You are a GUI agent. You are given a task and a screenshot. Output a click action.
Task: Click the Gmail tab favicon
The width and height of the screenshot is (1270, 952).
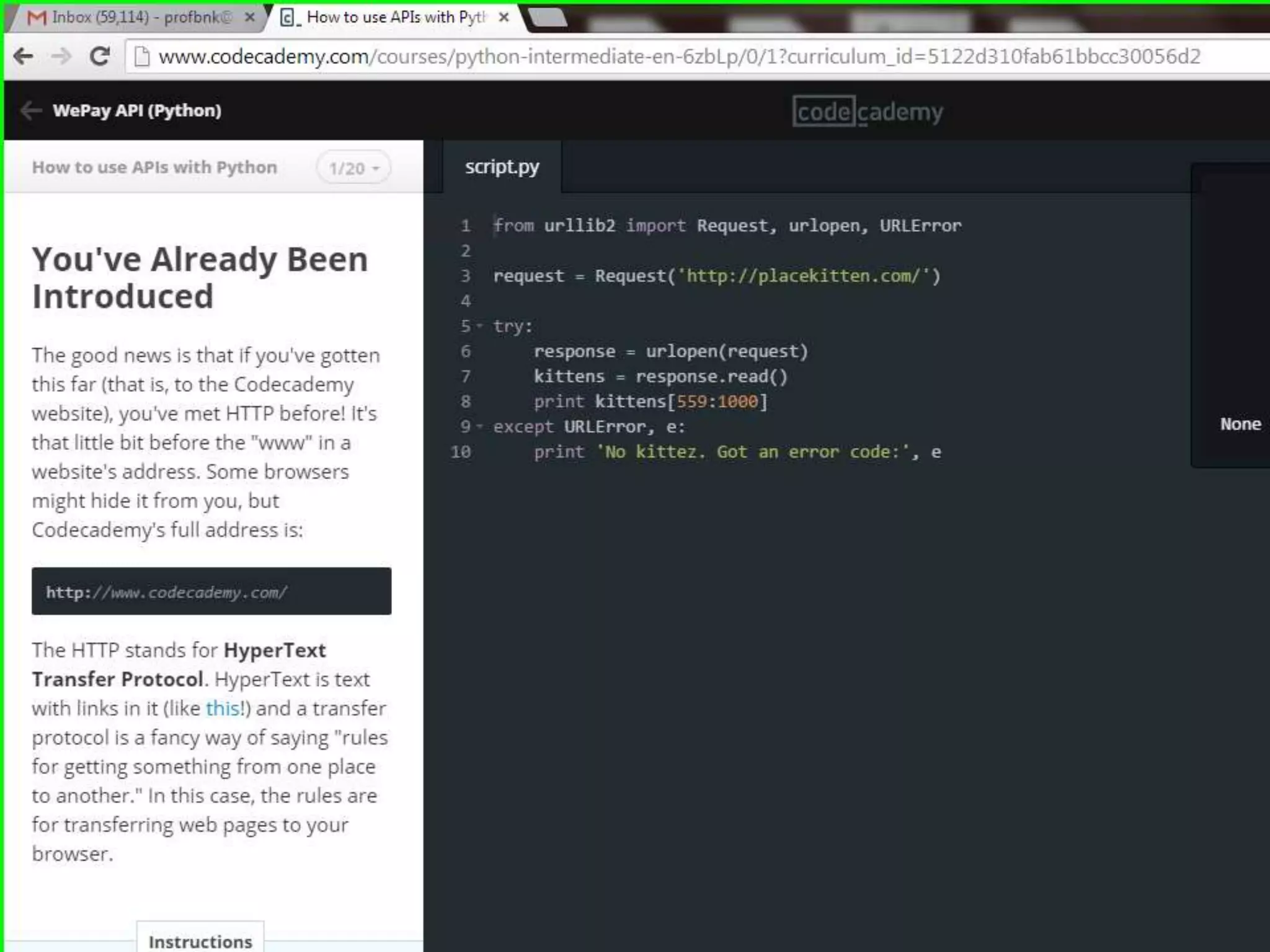tap(37, 17)
